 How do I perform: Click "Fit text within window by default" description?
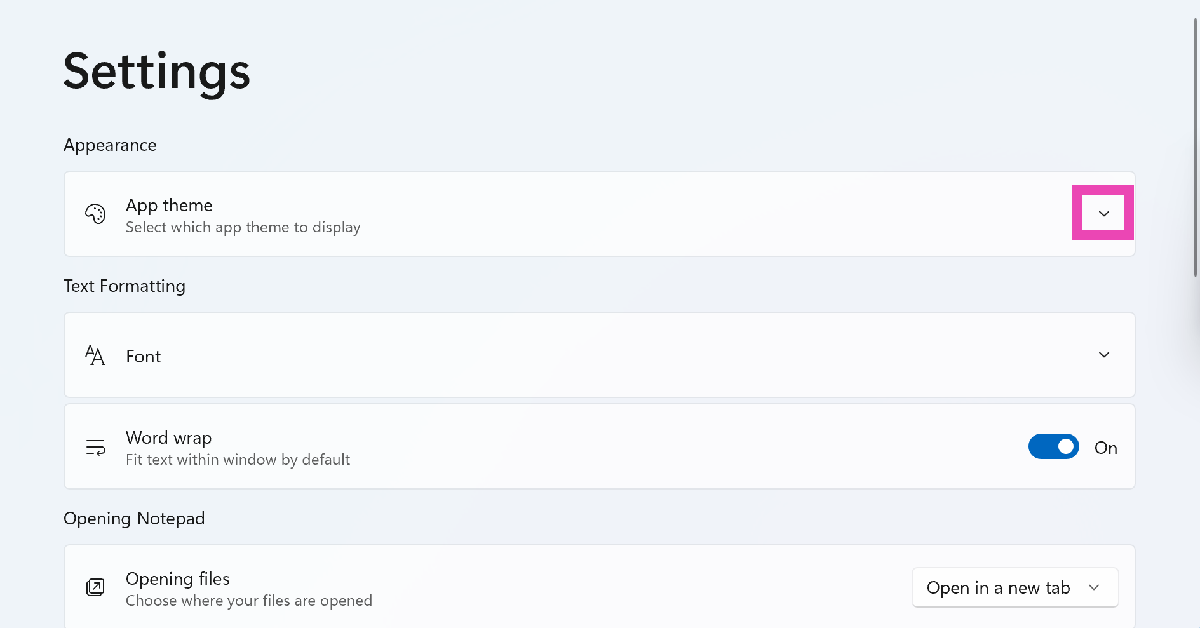[x=238, y=460]
